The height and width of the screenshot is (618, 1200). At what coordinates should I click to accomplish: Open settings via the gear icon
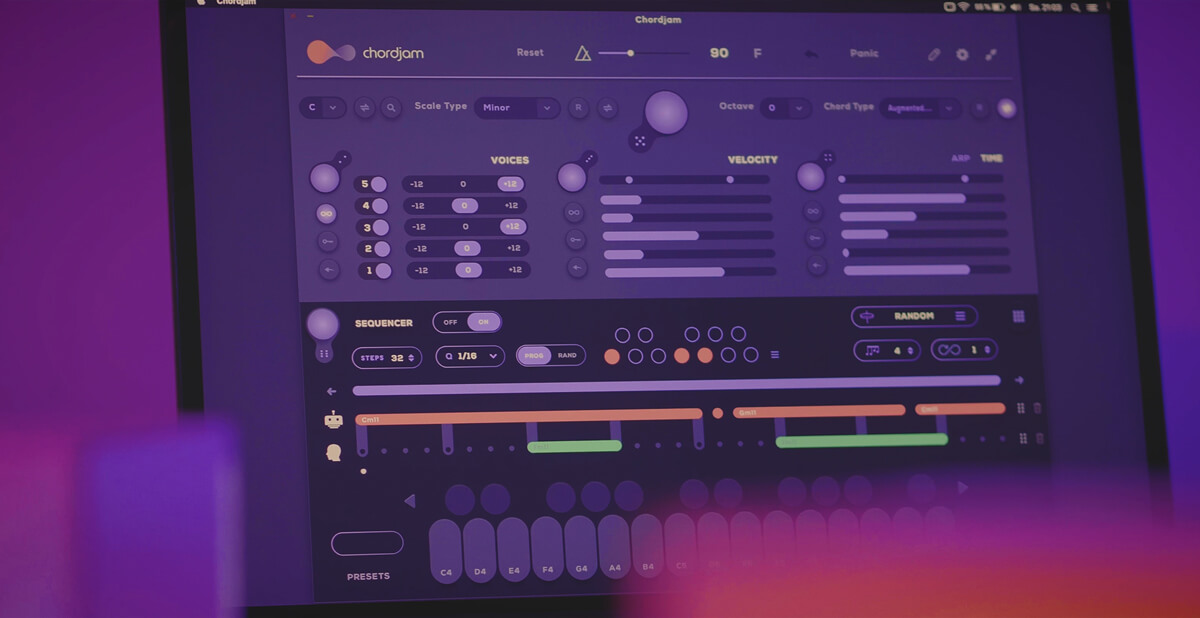tap(962, 54)
